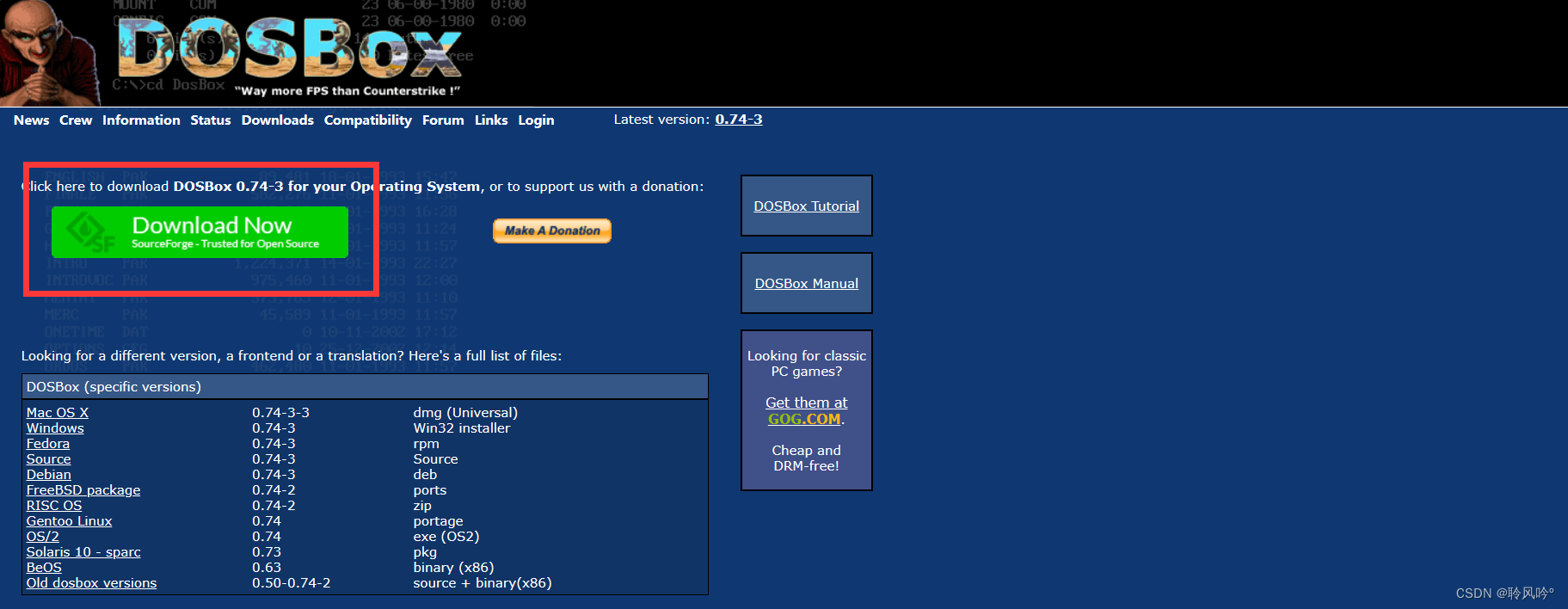Open the latest version 0.74-3 link
This screenshot has width=1568, height=609.
click(739, 120)
